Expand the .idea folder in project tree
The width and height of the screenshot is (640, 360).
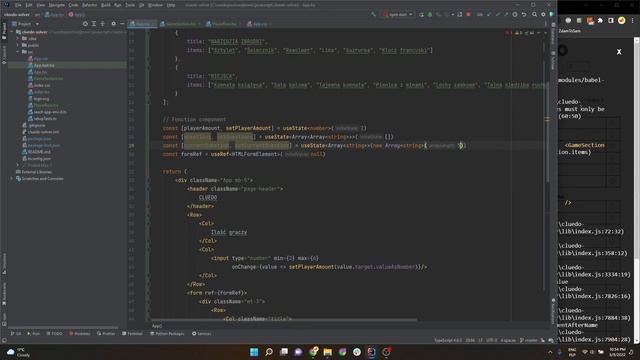click(x=18, y=38)
